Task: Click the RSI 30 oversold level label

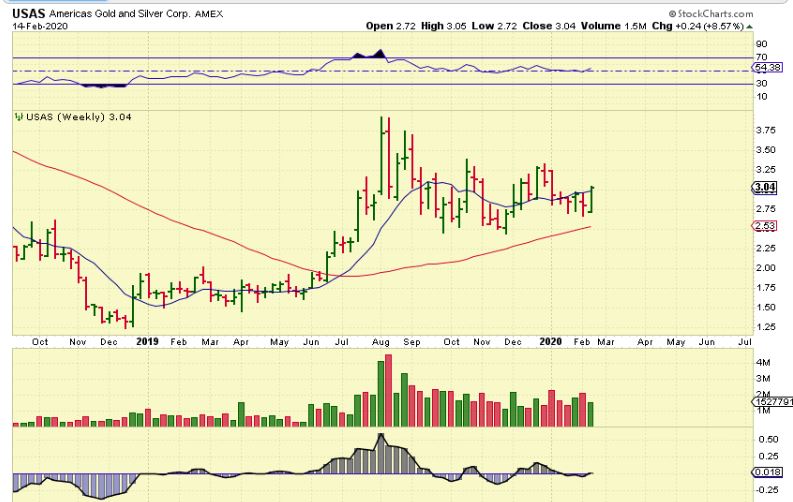Action: click(761, 83)
